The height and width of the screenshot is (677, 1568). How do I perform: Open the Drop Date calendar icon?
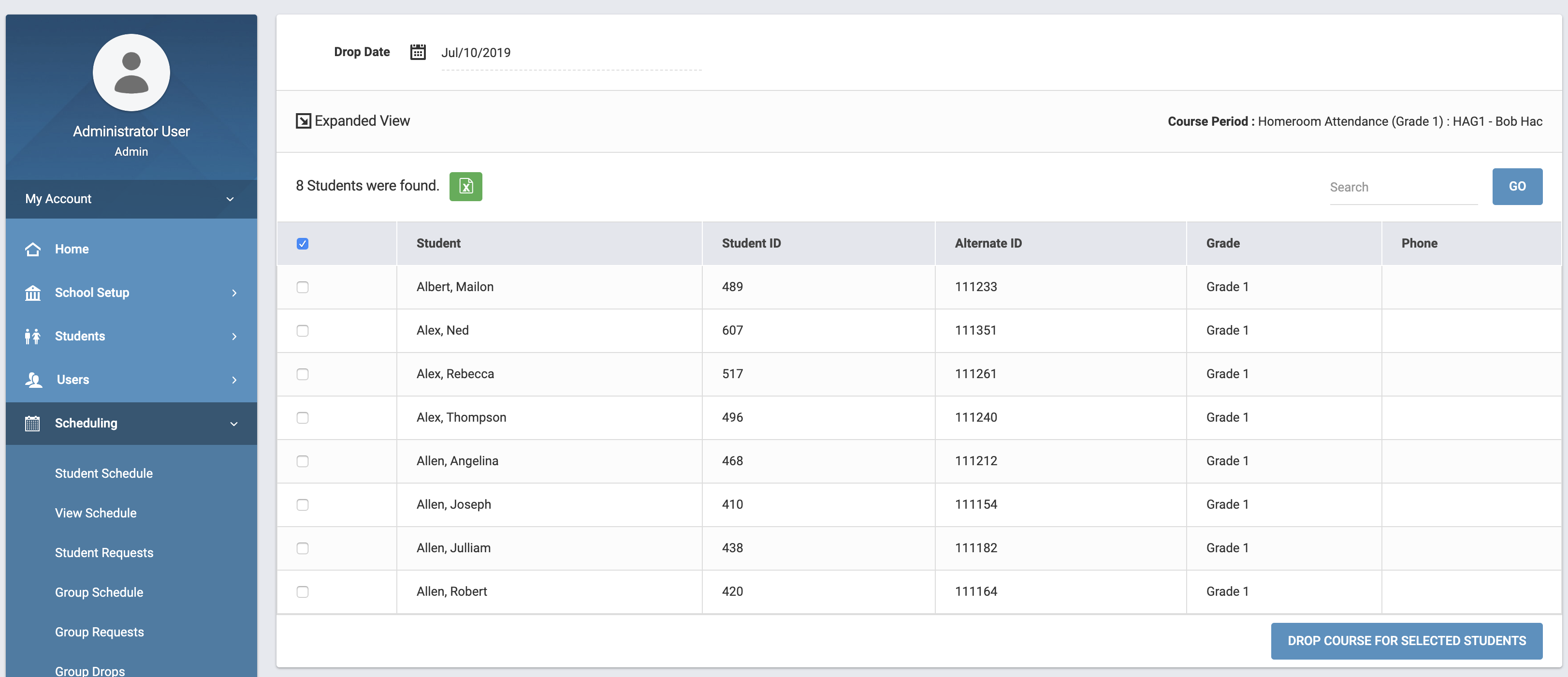tap(418, 52)
